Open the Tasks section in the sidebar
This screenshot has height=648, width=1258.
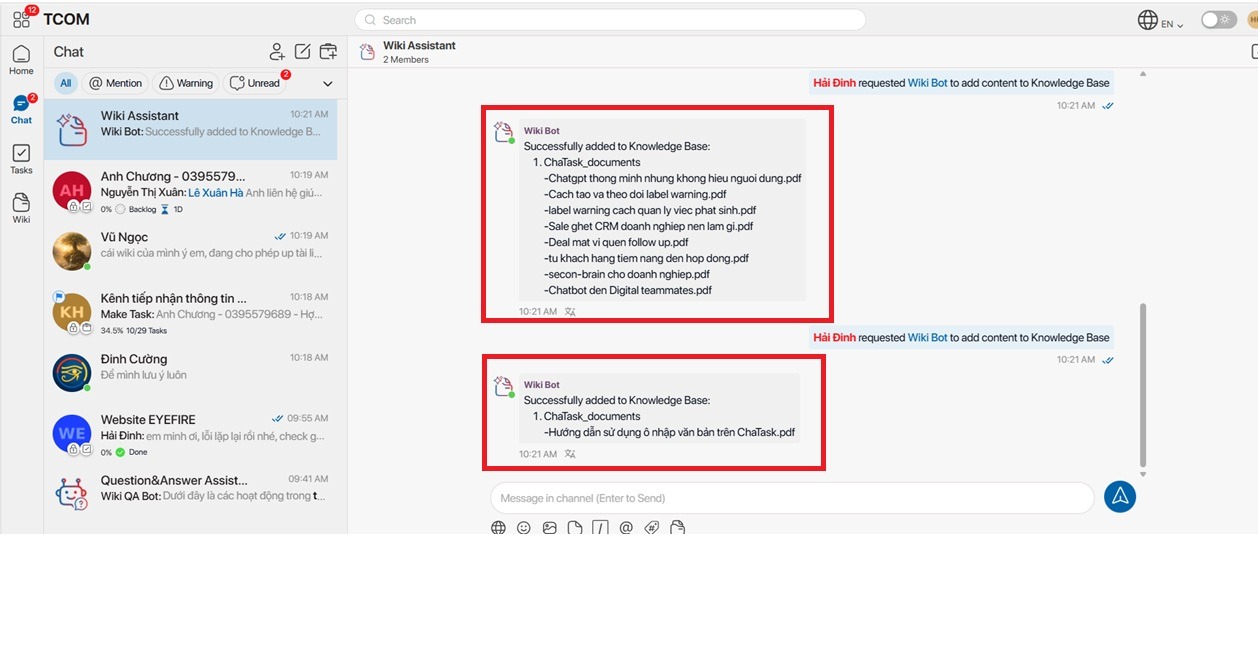click(x=21, y=159)
